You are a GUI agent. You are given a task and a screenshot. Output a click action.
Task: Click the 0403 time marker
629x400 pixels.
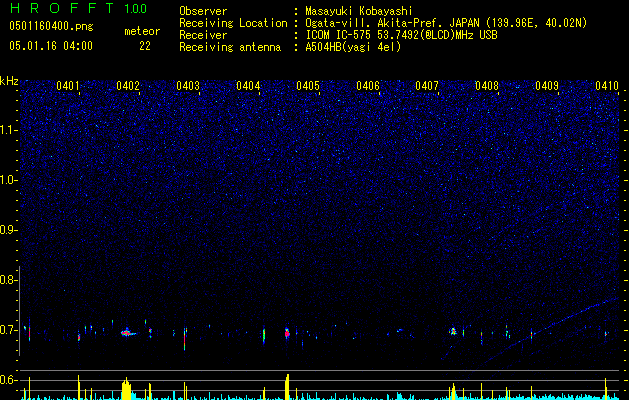click(x=188, y=86)
